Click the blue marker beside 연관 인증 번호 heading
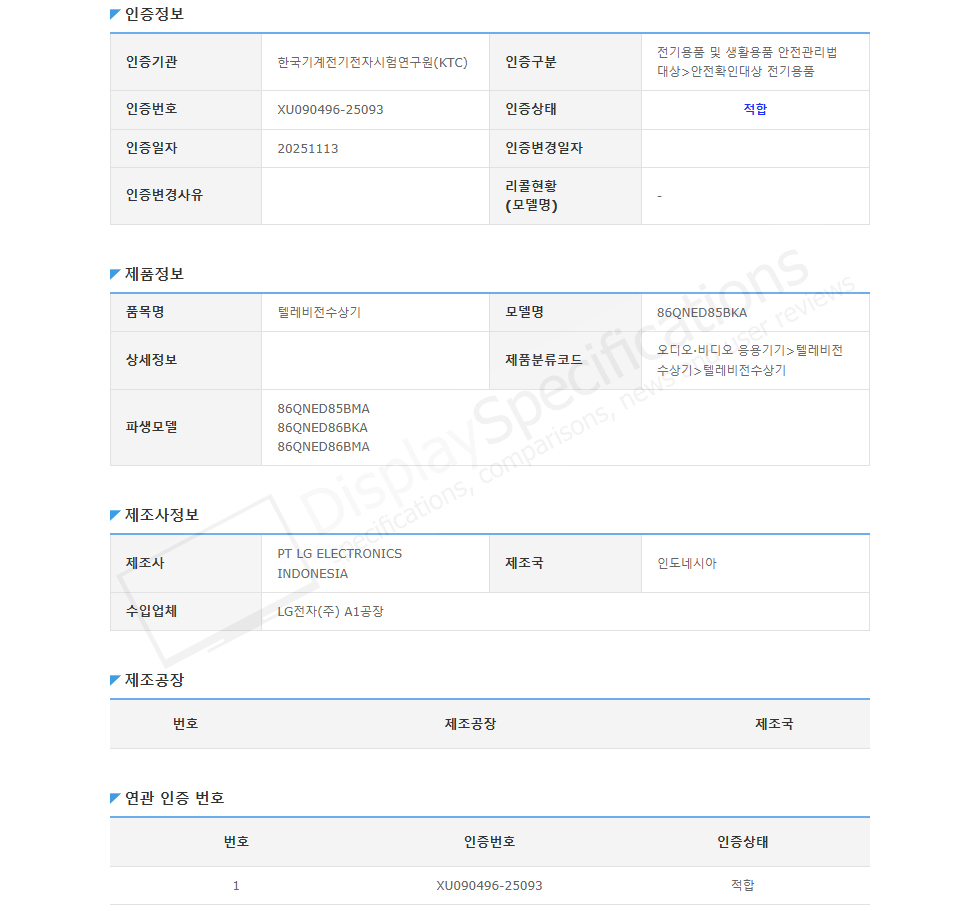 pos(115,798)
